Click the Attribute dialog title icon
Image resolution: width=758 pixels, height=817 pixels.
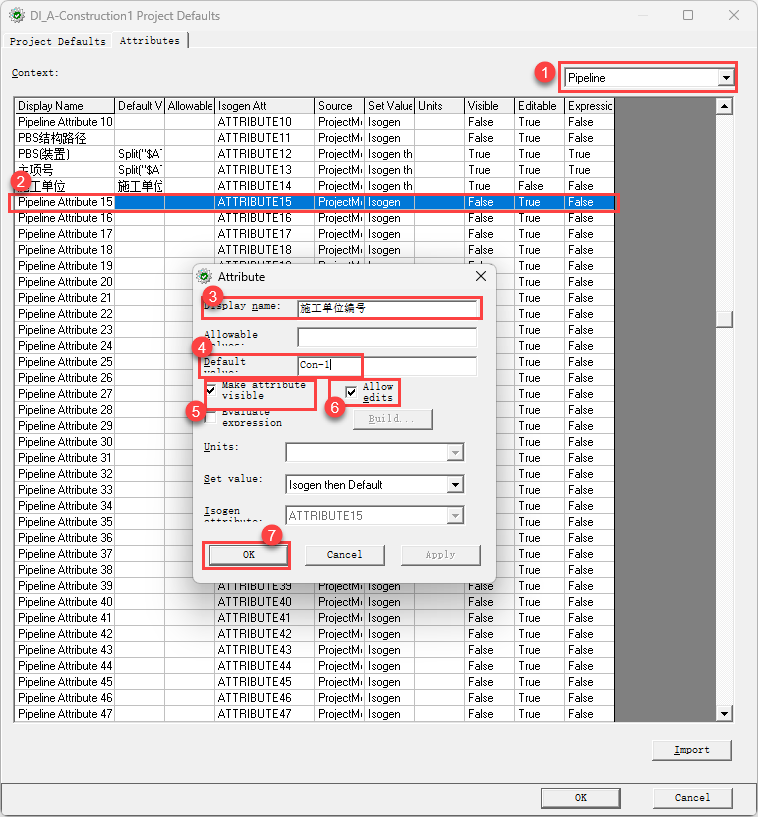point(205,276)
